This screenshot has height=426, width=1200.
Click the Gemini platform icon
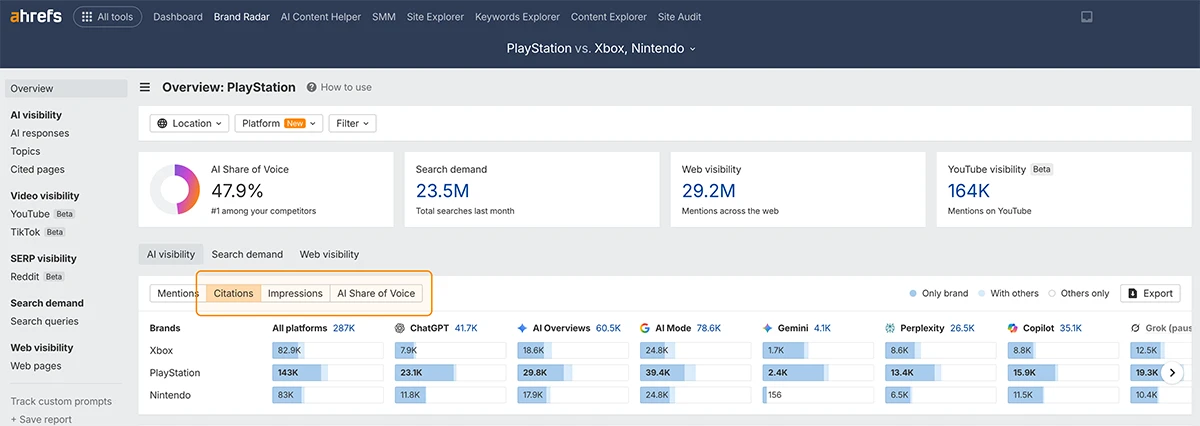[x=768, y=328]
